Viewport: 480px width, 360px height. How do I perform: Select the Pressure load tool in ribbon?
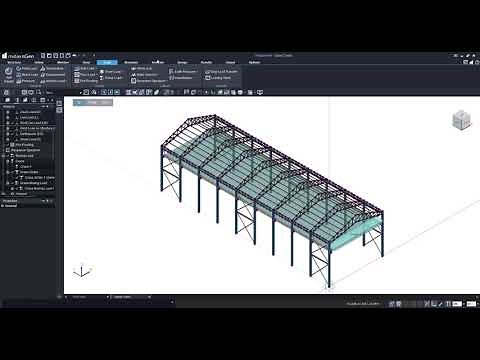coord(26,81)
